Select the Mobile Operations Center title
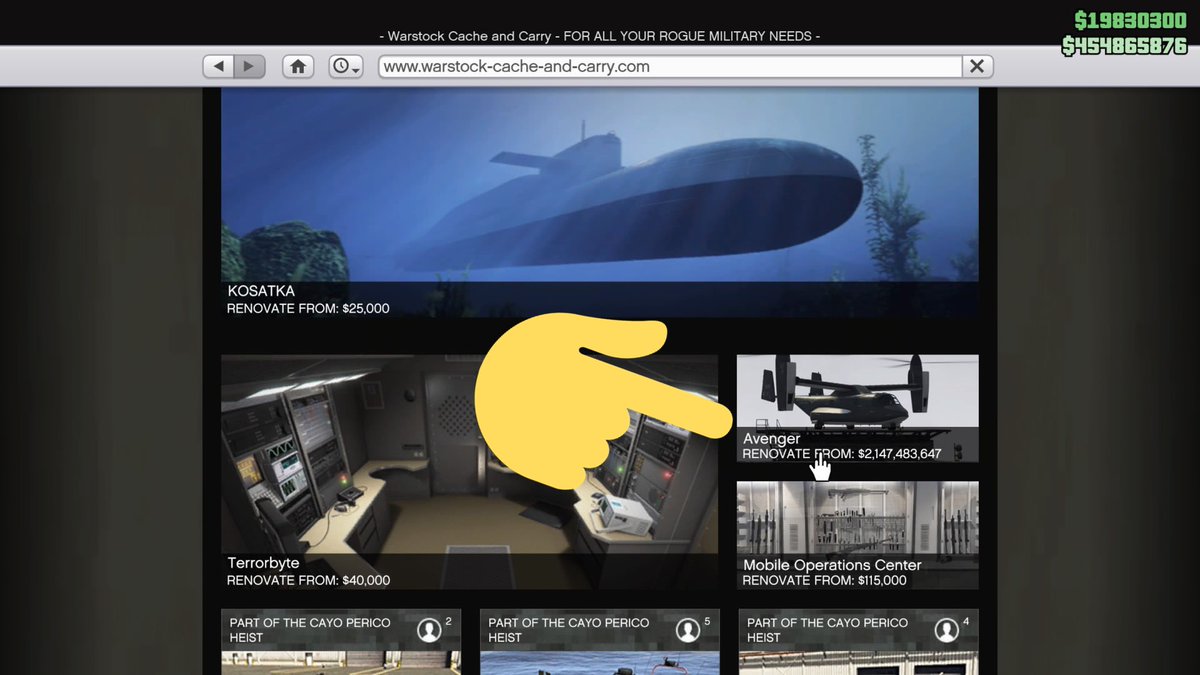This screenshot has width=1200, height=675. (x=832, y=565)
